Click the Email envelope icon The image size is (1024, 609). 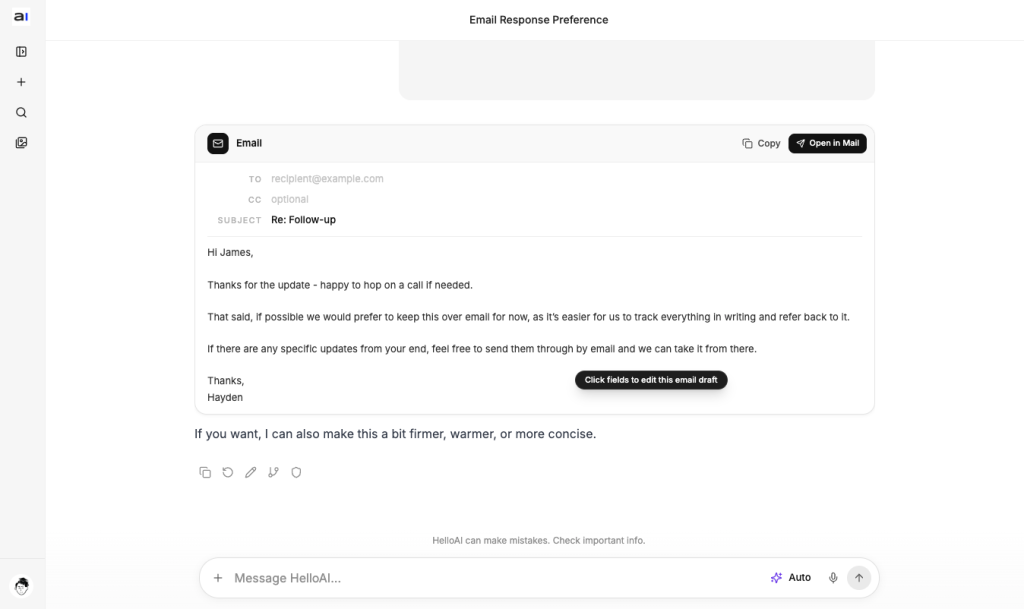[217, 143]
